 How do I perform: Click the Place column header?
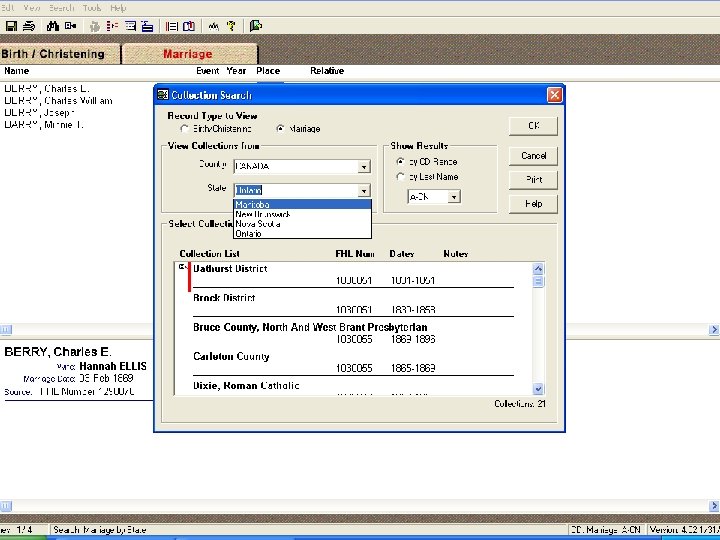[268, 71]
